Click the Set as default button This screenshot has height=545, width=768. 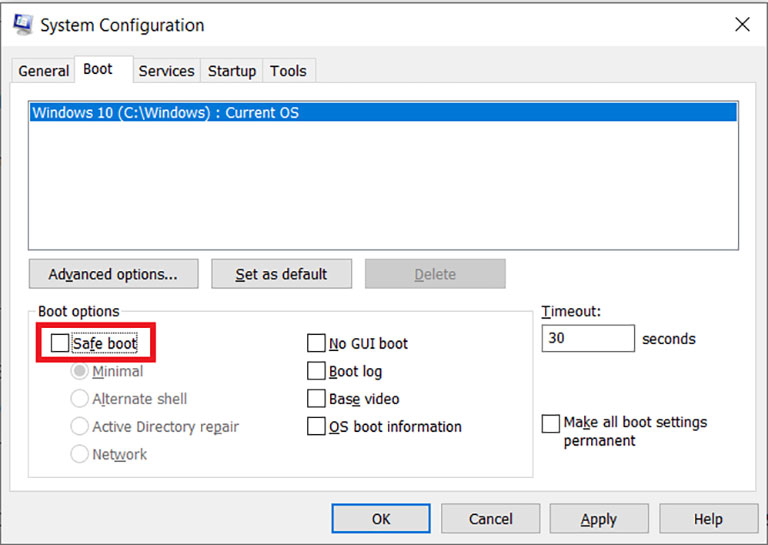[281, 274]
